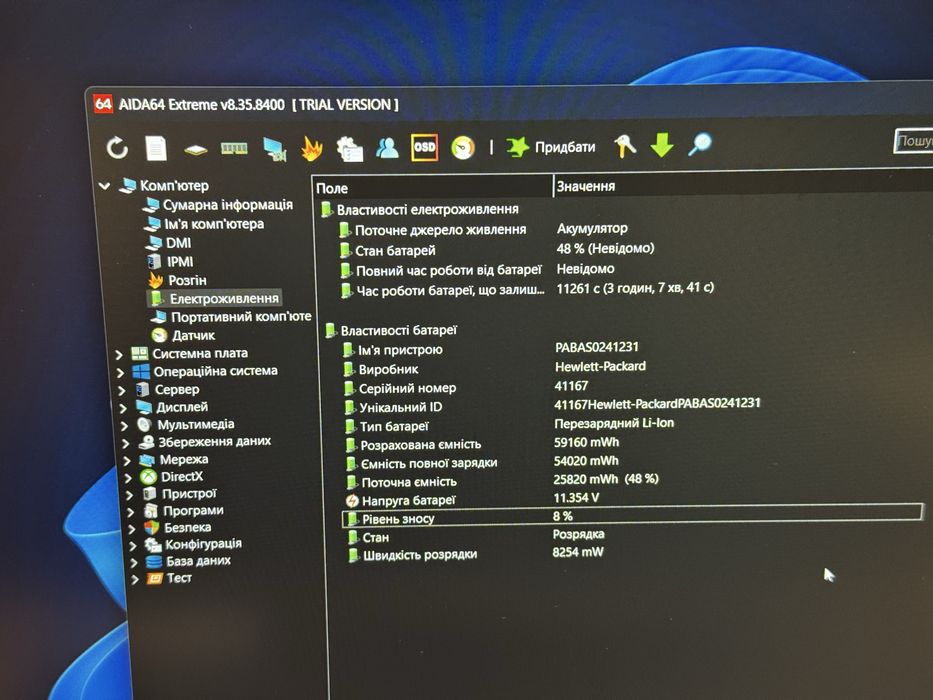Open the Тест tree category
This screenshot has width=933, height=700.
(x=169, y=577)
